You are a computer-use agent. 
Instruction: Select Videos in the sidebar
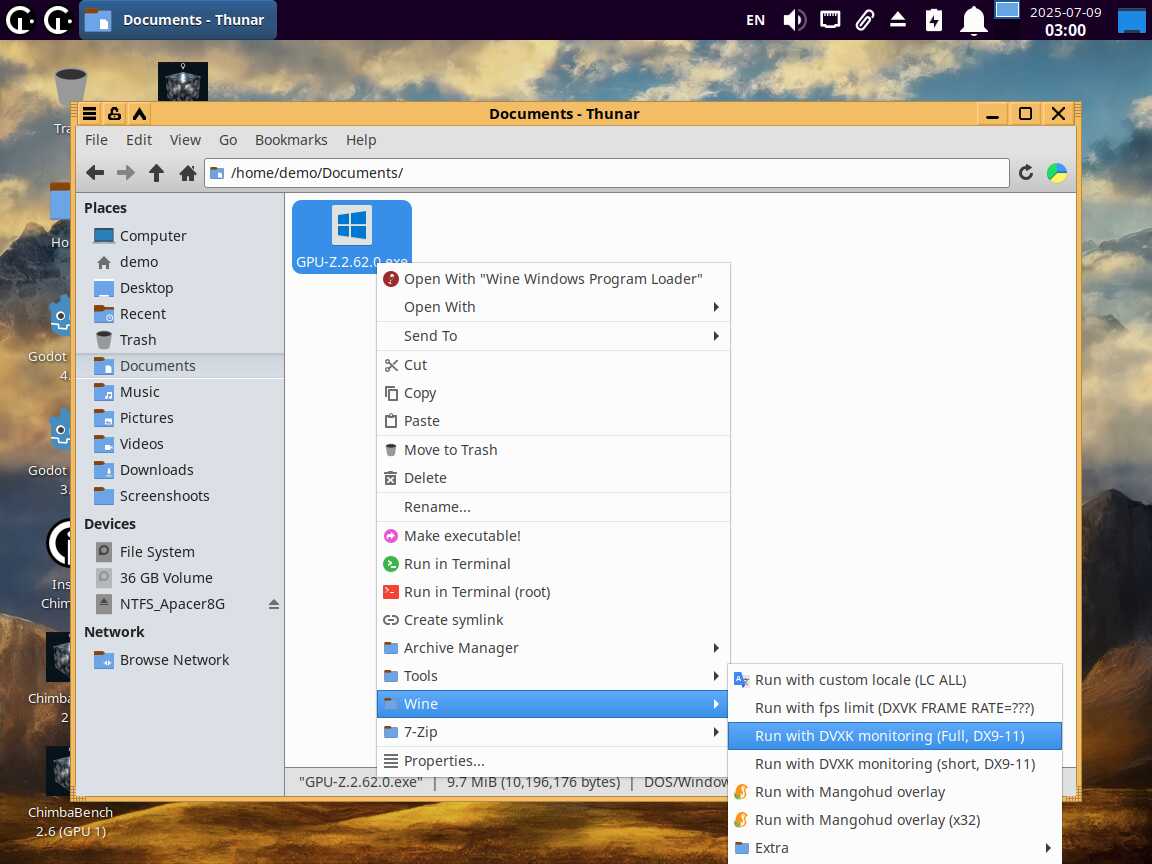pyautogui.click(x=180, y=444)
